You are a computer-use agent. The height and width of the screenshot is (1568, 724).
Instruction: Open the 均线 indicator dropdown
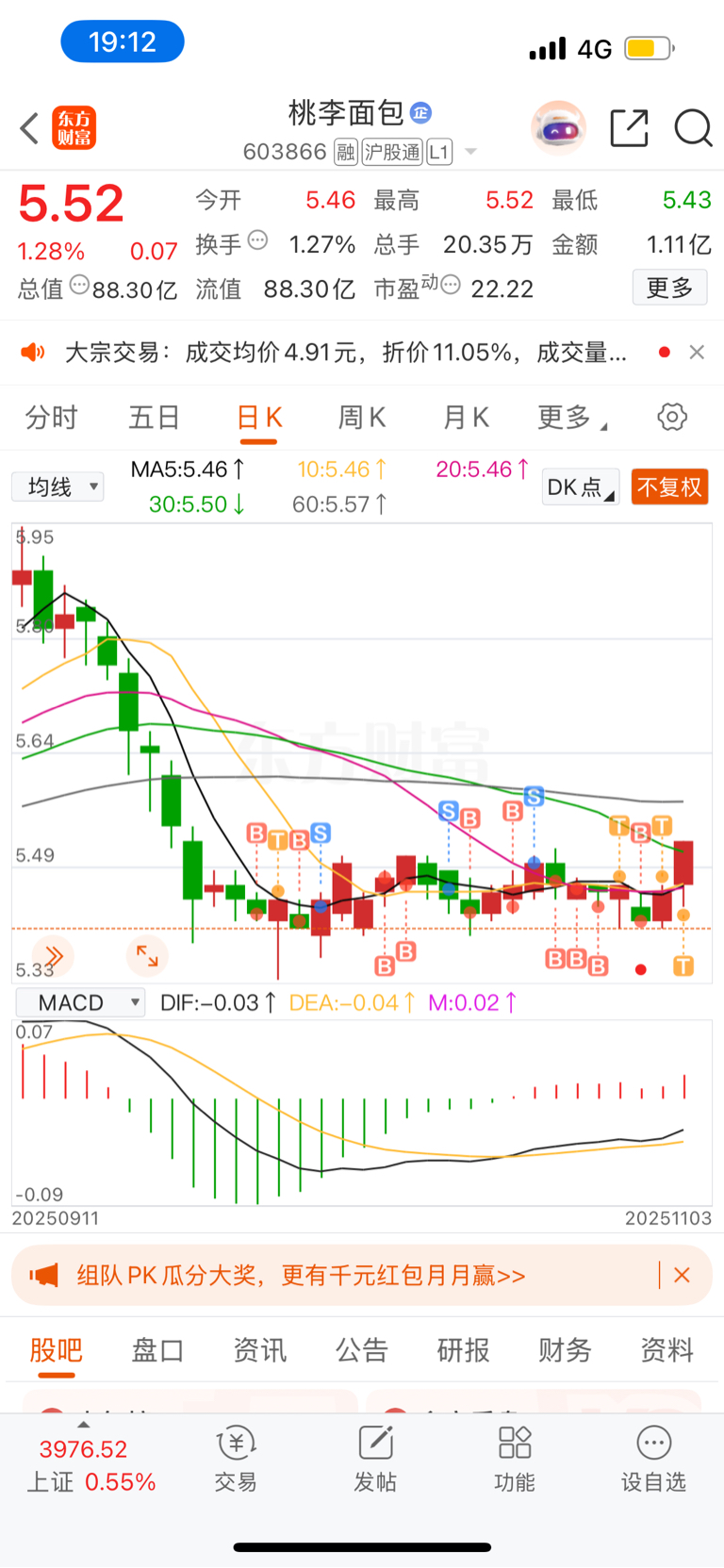58,487
